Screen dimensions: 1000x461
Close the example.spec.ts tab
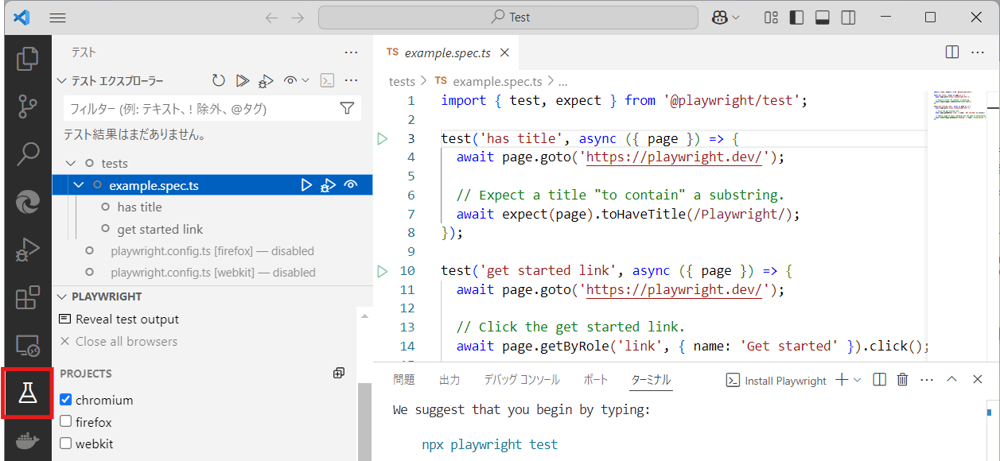pyautogui.click(x=504, y=53)
